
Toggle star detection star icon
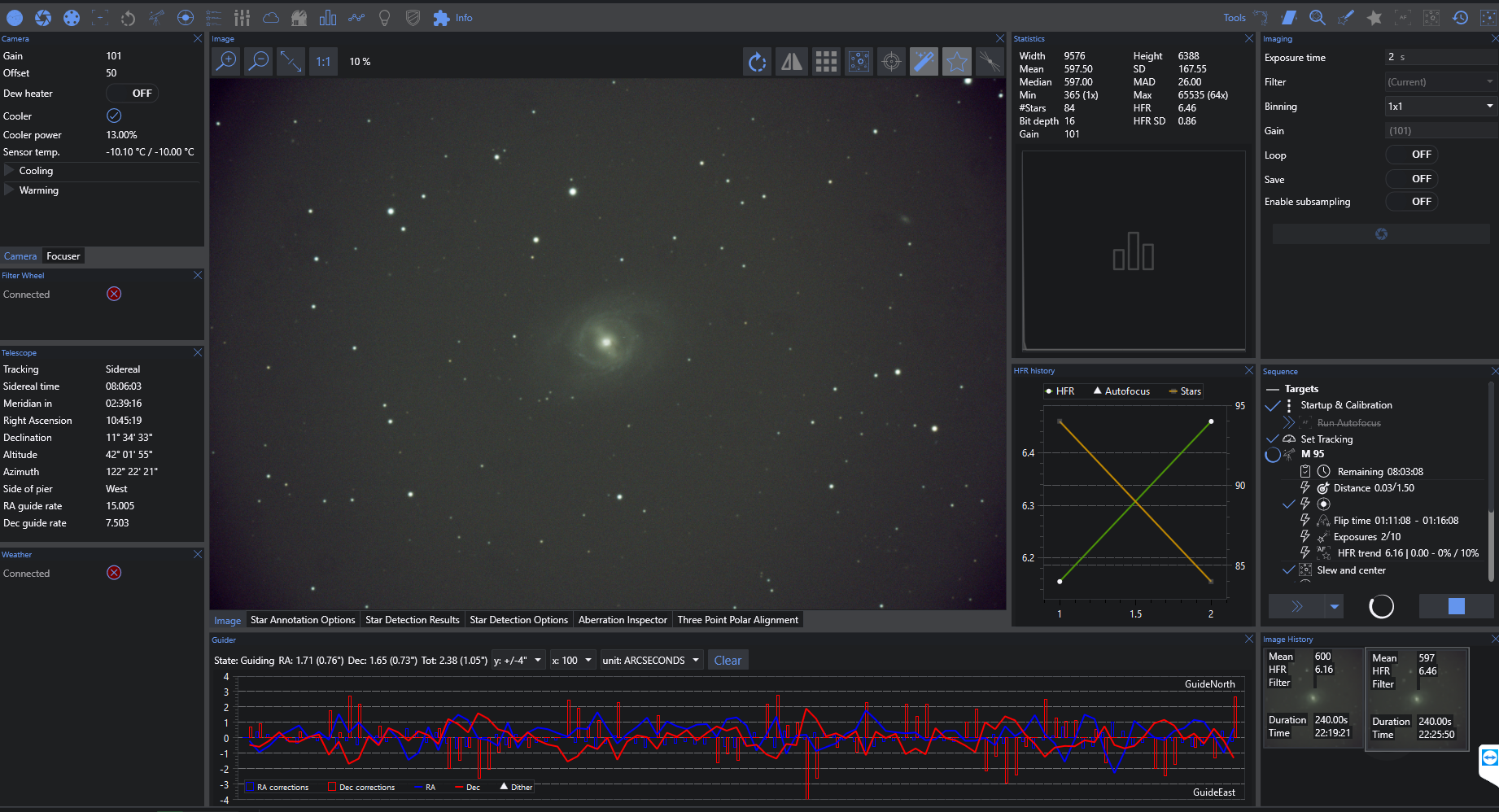tap(957, 61)
